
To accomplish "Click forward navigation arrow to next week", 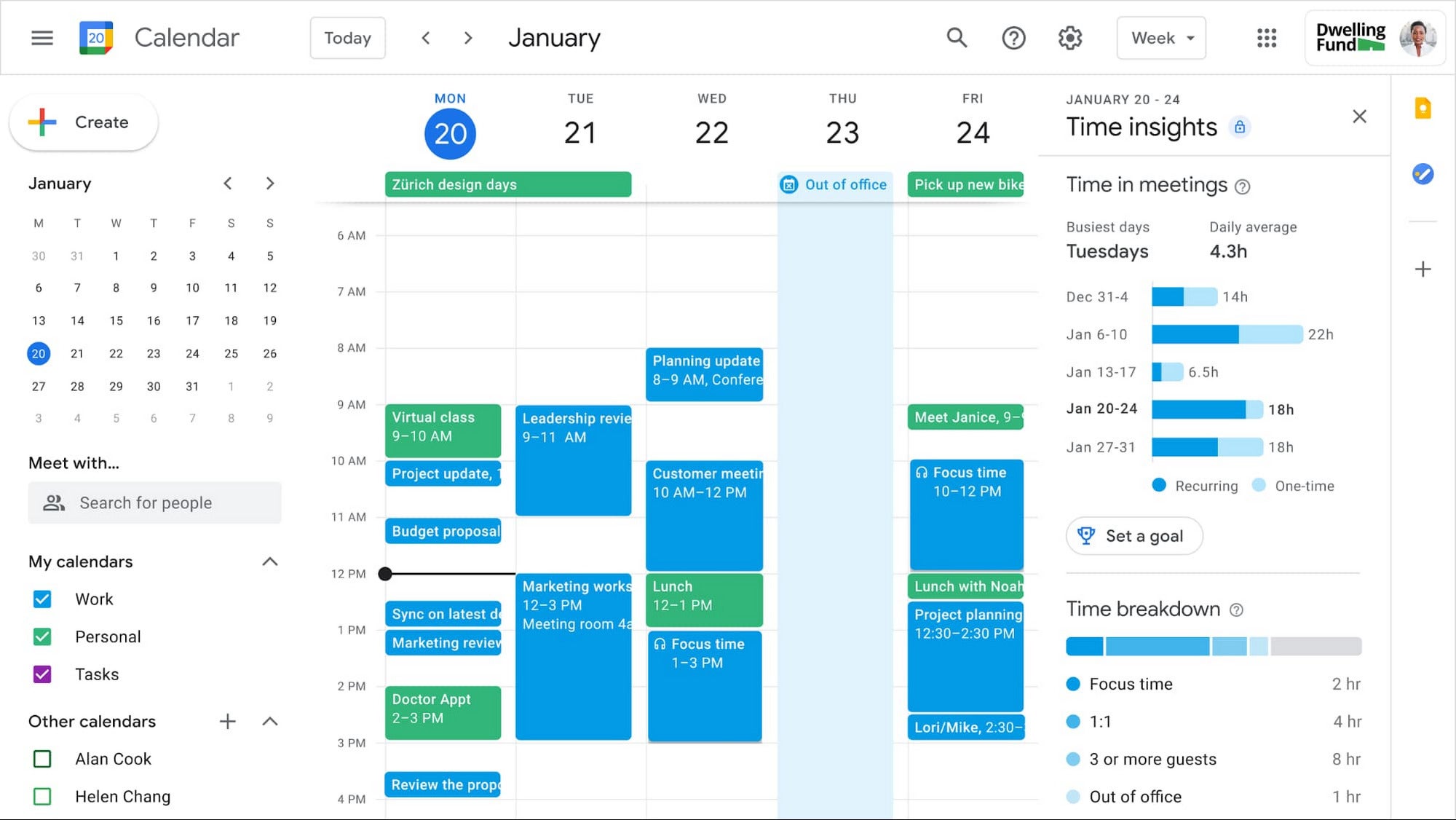I will (x=465, y=37).
